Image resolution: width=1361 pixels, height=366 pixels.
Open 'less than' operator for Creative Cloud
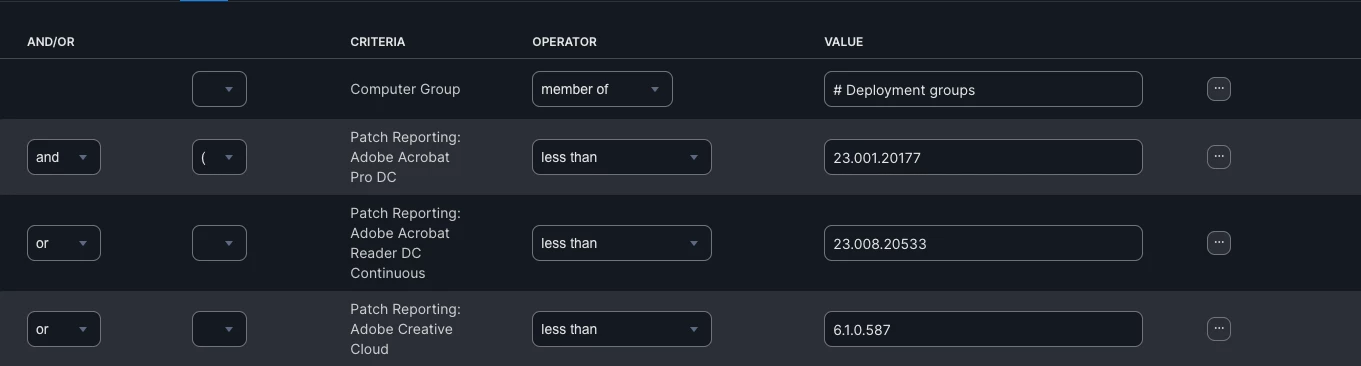[x=621, y=329]
